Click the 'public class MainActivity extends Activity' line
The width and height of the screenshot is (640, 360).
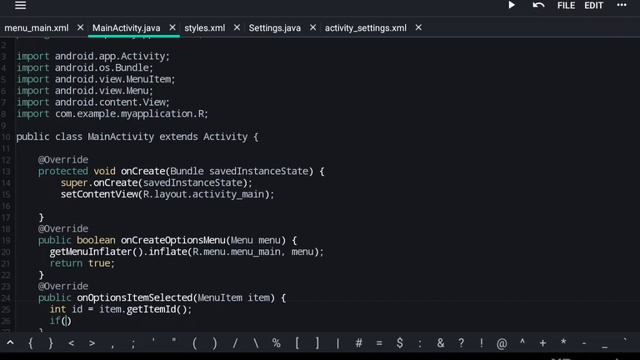[137, 137]
